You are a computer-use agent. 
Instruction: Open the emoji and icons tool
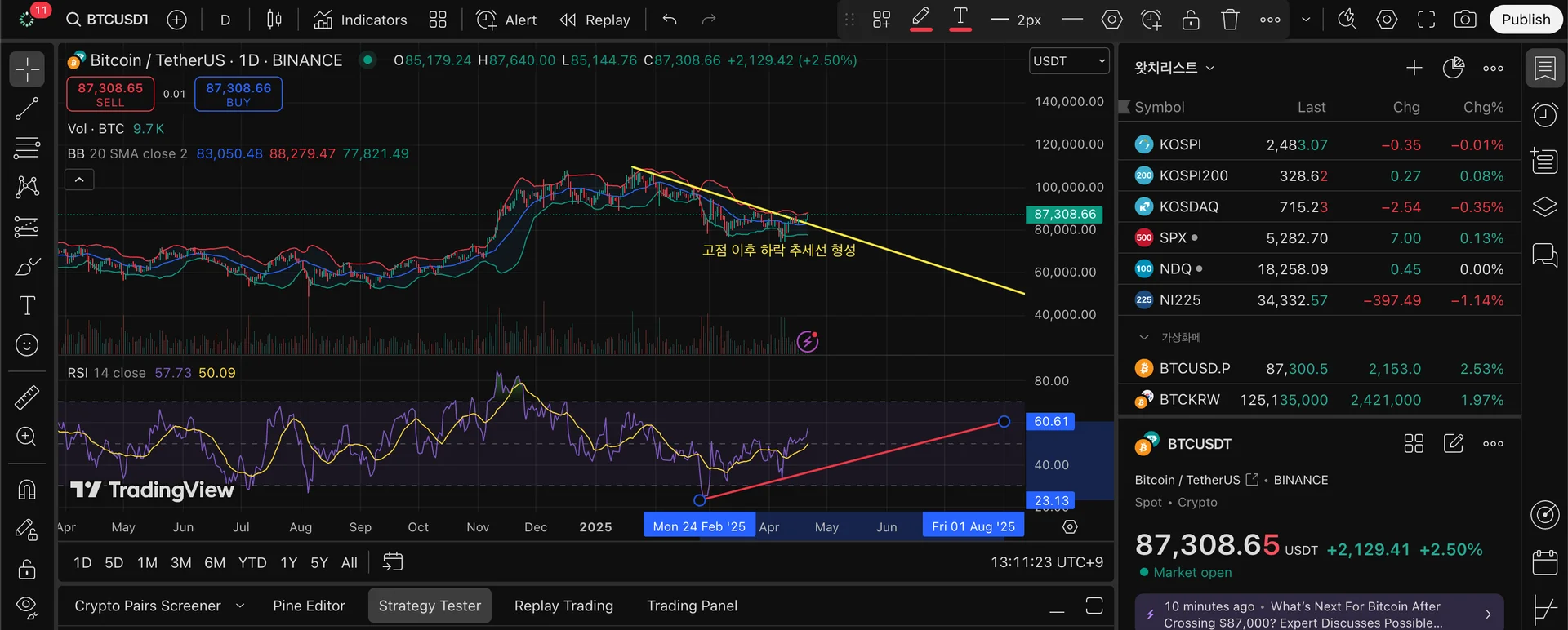pyautogui.click(x=27, y=345)
